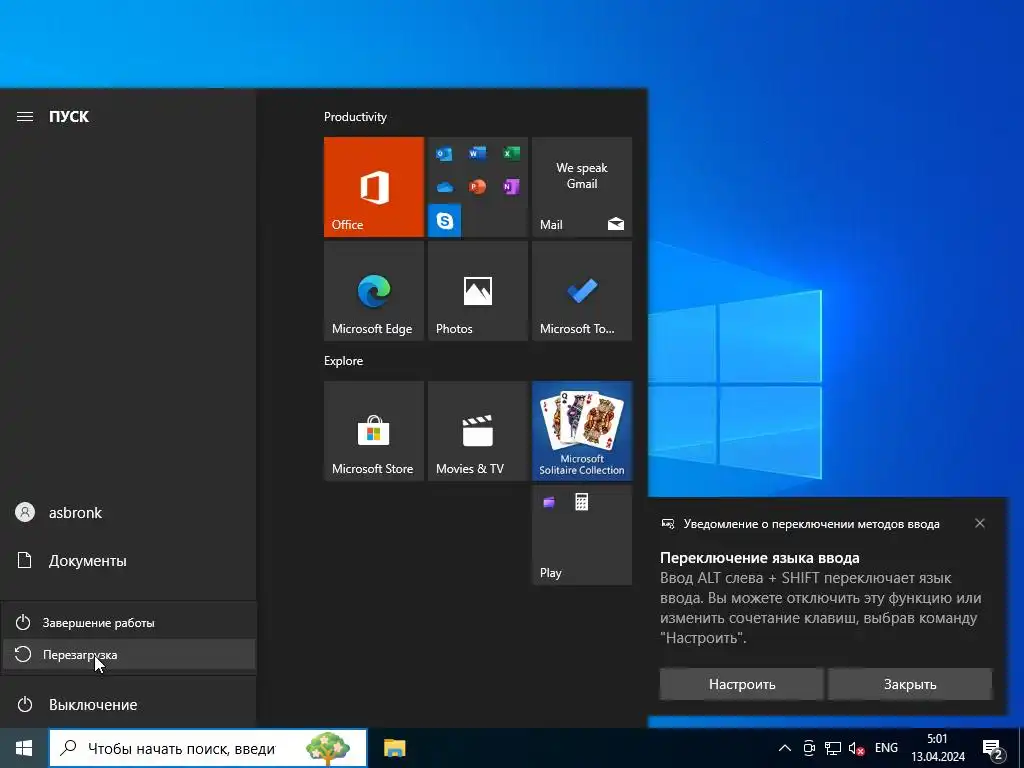
Task: Click Закрыть button in notification
Action: tap(910, 684)
